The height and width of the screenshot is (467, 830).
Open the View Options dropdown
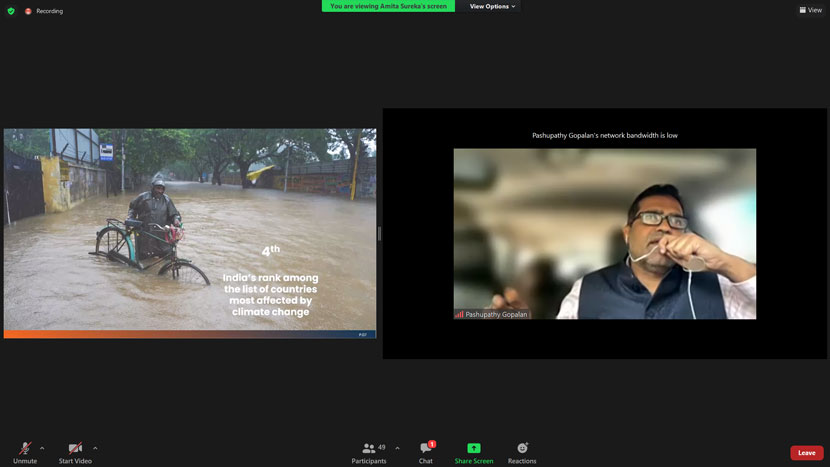click(x=492, y=6)
